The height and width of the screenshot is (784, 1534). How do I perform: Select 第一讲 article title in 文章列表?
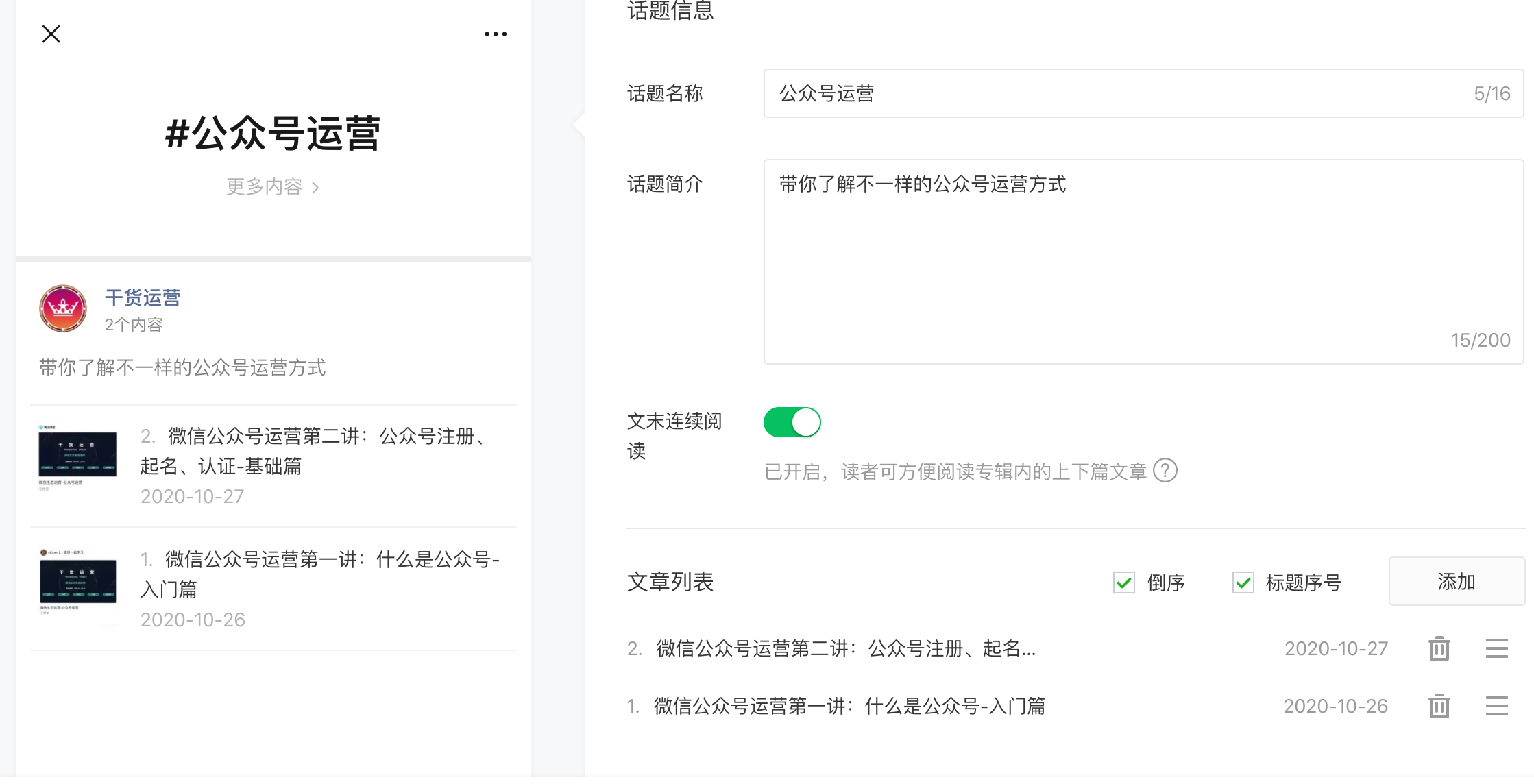click(x=849, y=706)
